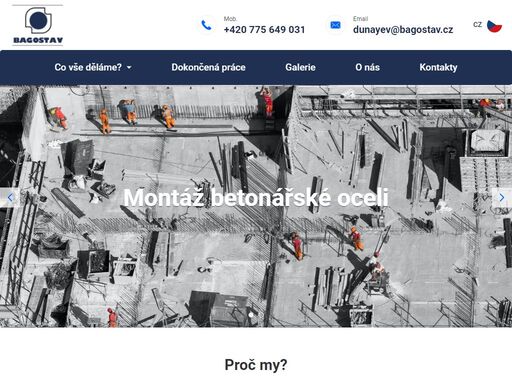
Task: Click the blue phone icon
Action: (x=206, y=25)
